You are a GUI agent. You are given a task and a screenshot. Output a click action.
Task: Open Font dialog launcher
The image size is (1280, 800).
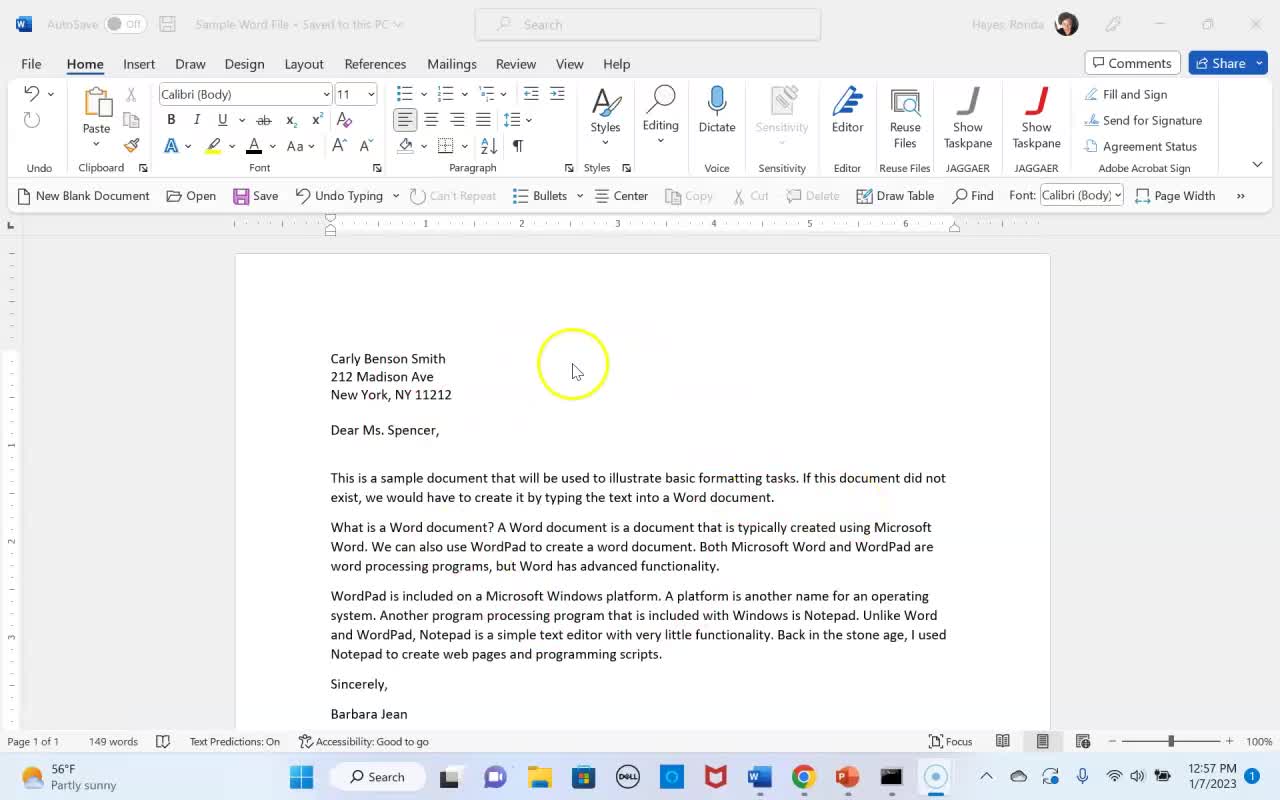[377, 168]
